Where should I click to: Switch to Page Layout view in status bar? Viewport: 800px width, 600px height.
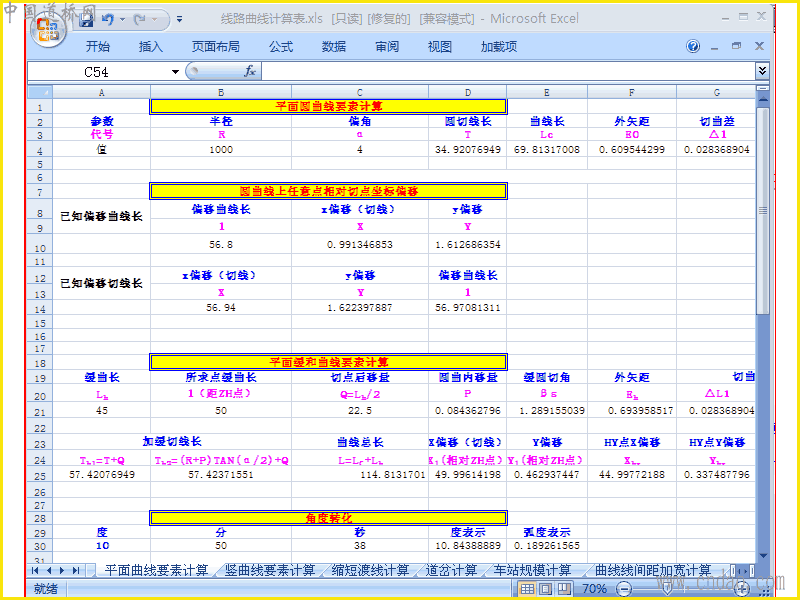[545, 589]
